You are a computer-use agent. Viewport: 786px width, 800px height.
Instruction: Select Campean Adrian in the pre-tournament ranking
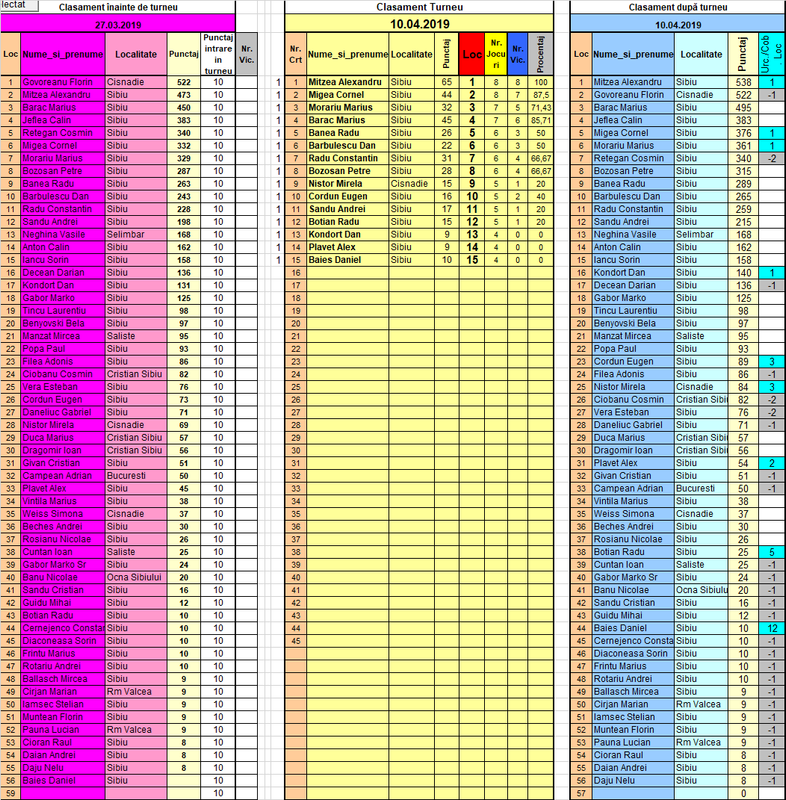(63, 476)
